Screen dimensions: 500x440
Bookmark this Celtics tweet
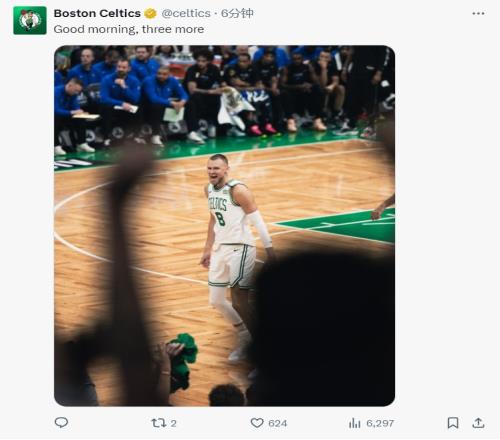point(453,423)
